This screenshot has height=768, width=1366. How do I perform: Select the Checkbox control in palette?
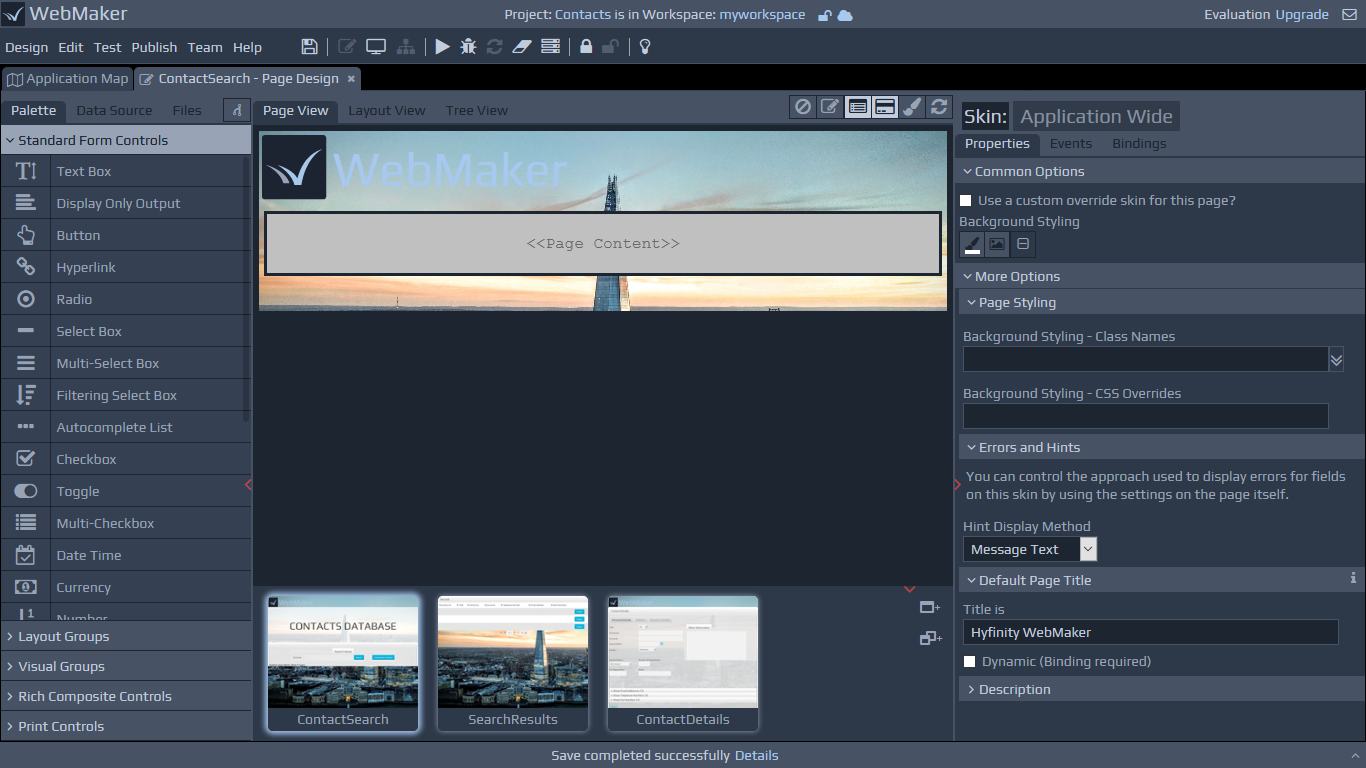(x=125, y=459)
